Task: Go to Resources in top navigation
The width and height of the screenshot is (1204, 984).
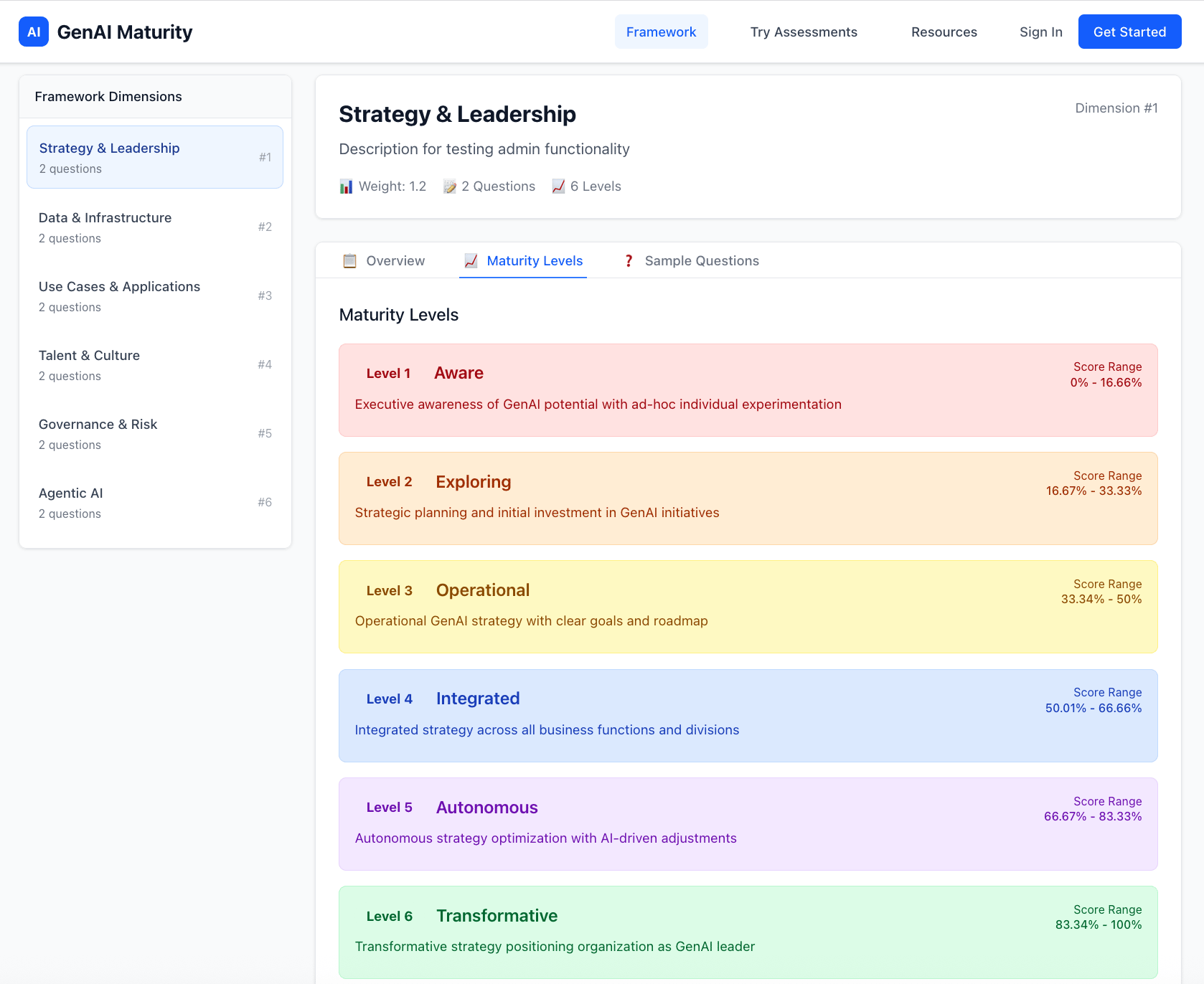Action: (x=944, y=32)
